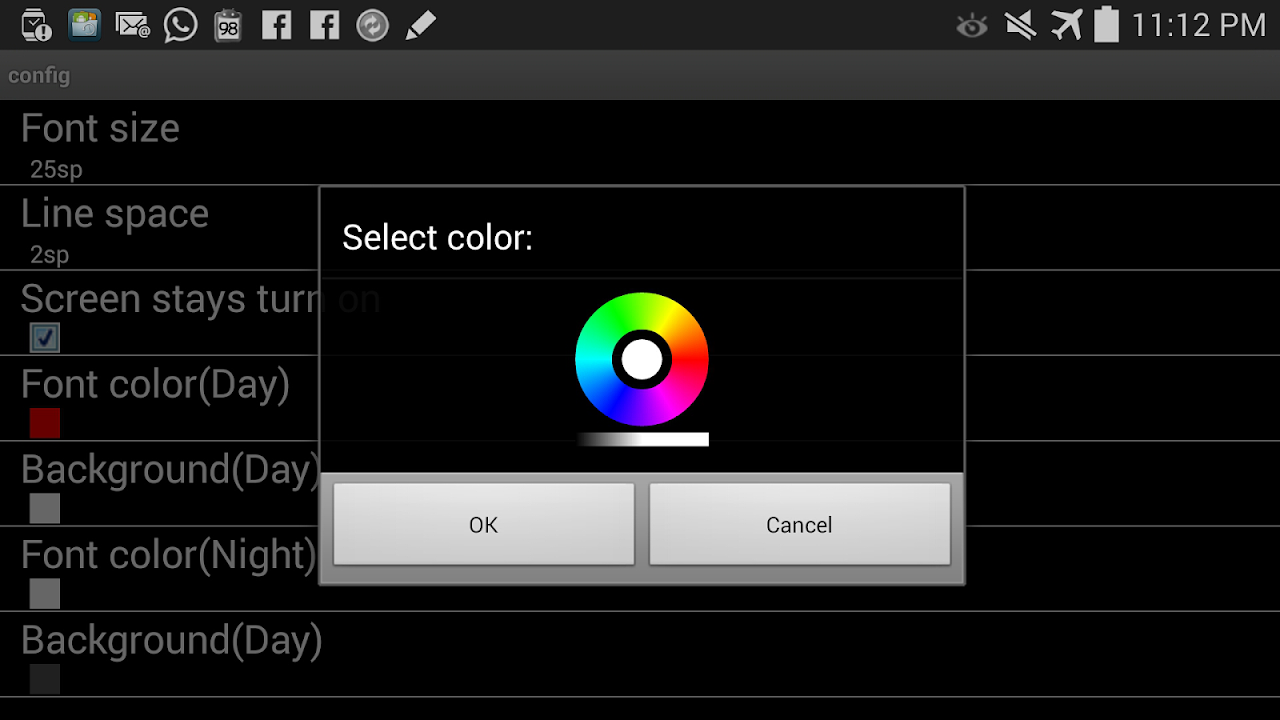Tap the airplane mode icon
Viewport: 1280px width, 720px height.
click(1066, 25)
